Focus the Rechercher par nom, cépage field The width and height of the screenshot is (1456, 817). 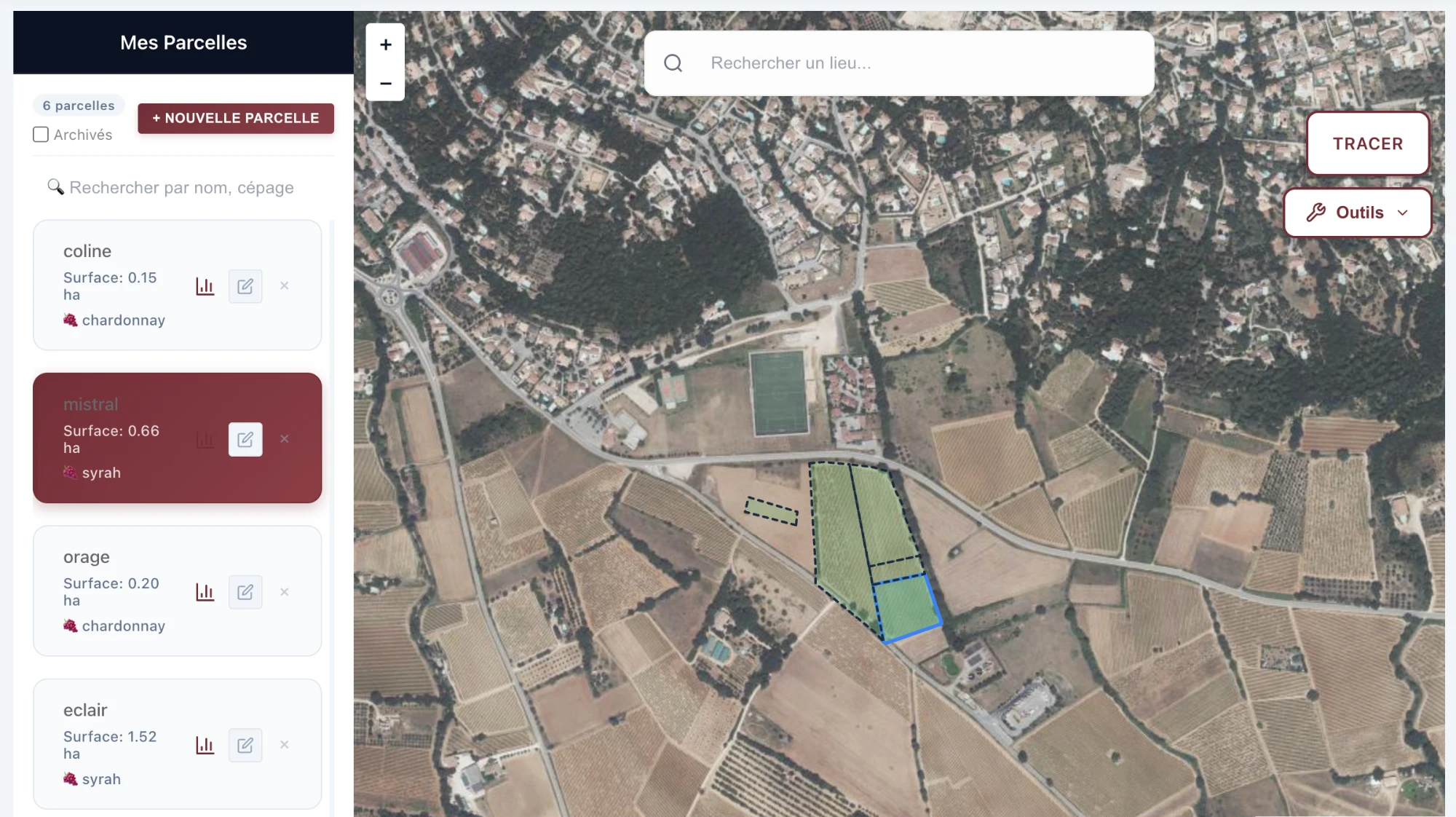[x=182, y=187]
